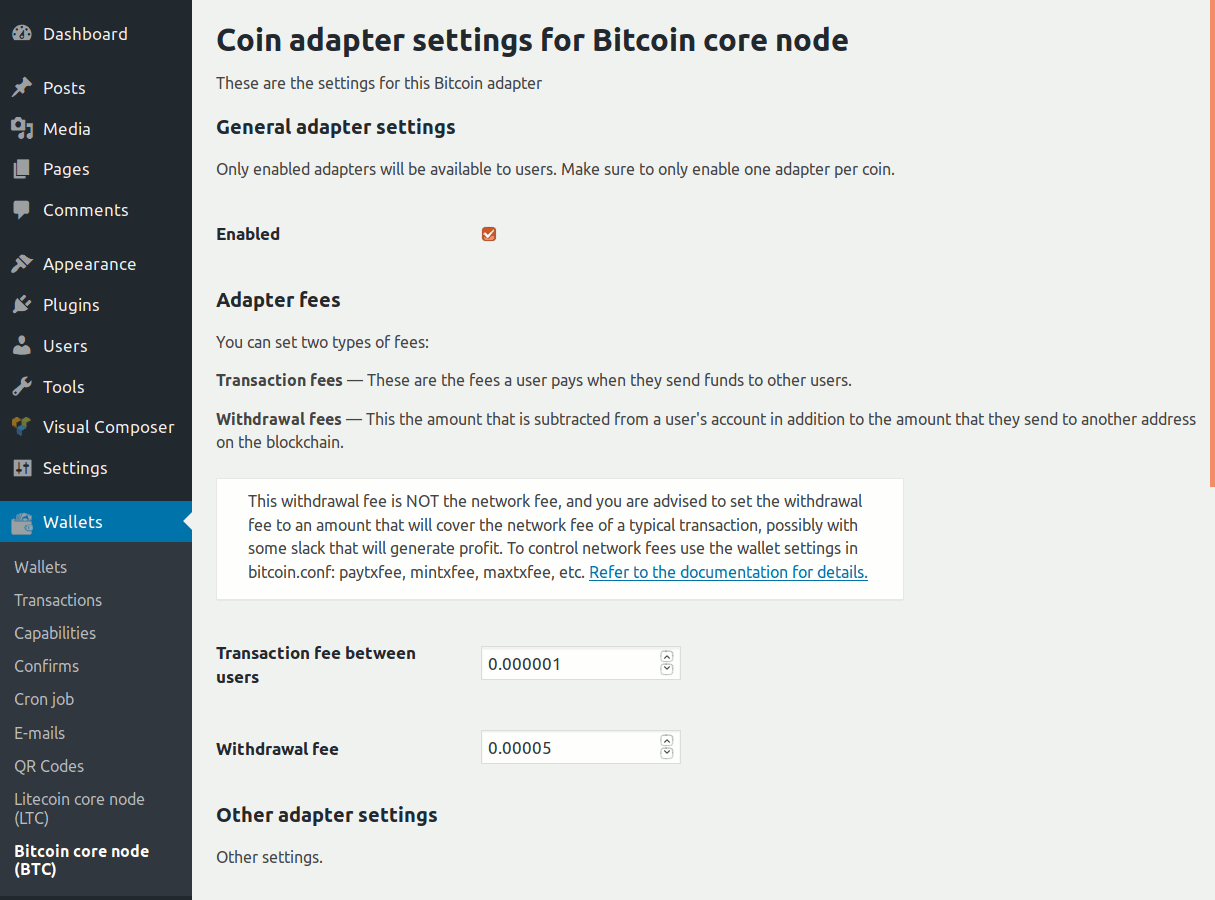Click the Plugins plug icon

point(22,305)
